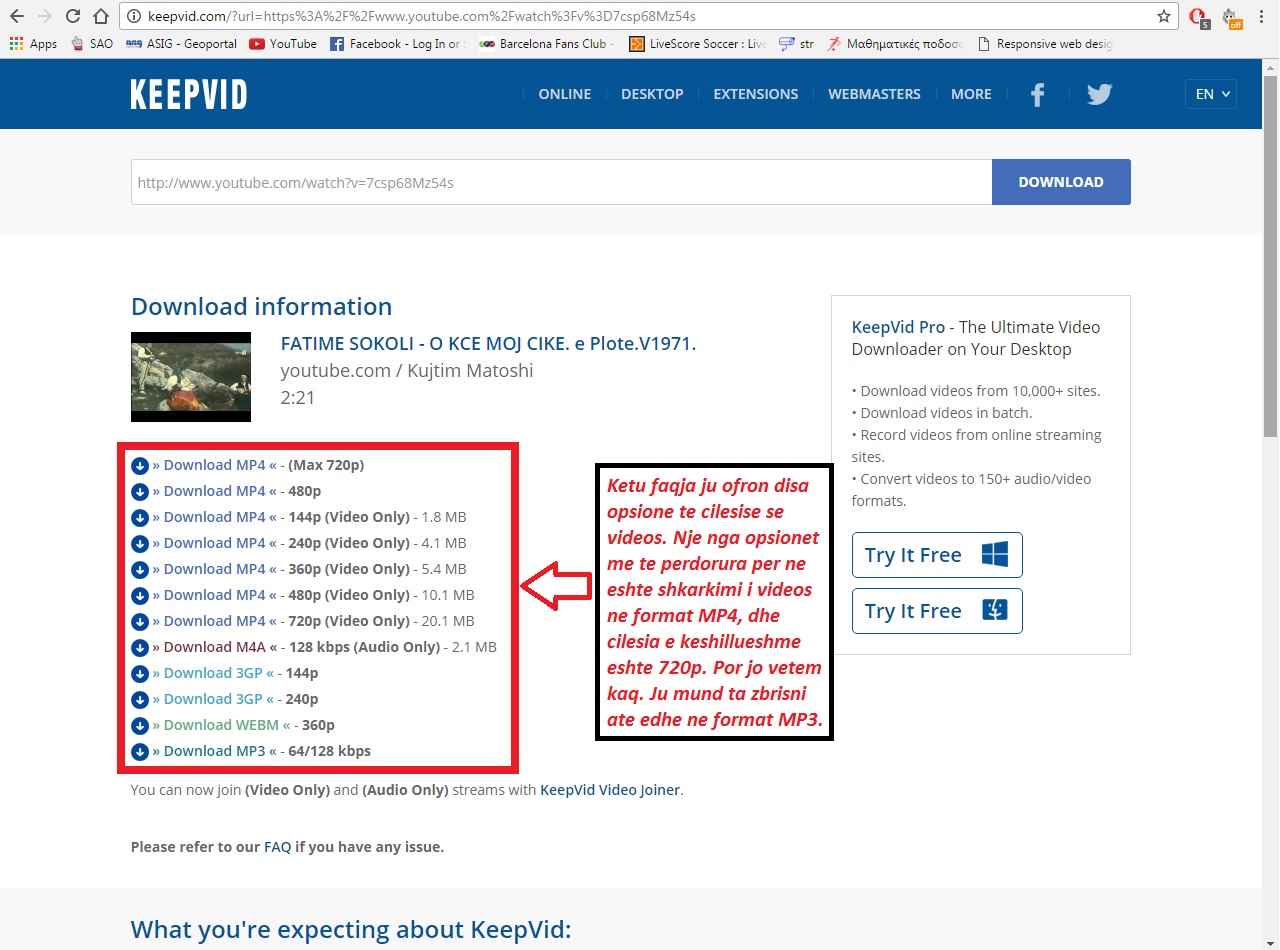
Task: Click the video thumbnail image
Action: (190, 377)
